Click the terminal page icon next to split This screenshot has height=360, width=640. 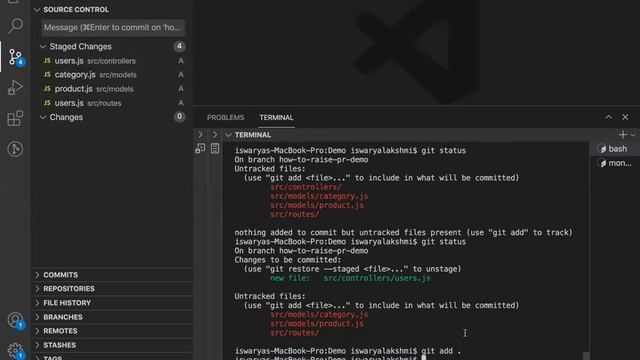tap(215, 149)
